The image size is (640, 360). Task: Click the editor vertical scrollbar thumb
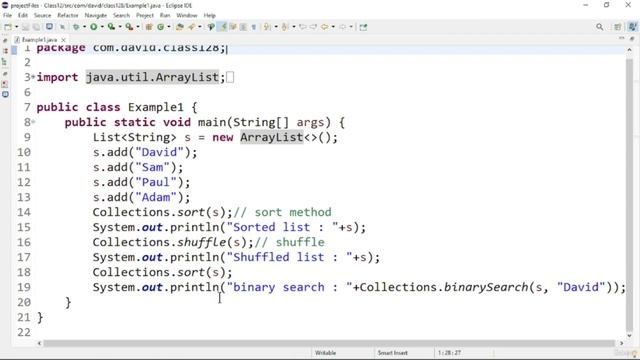click(629, 194)
